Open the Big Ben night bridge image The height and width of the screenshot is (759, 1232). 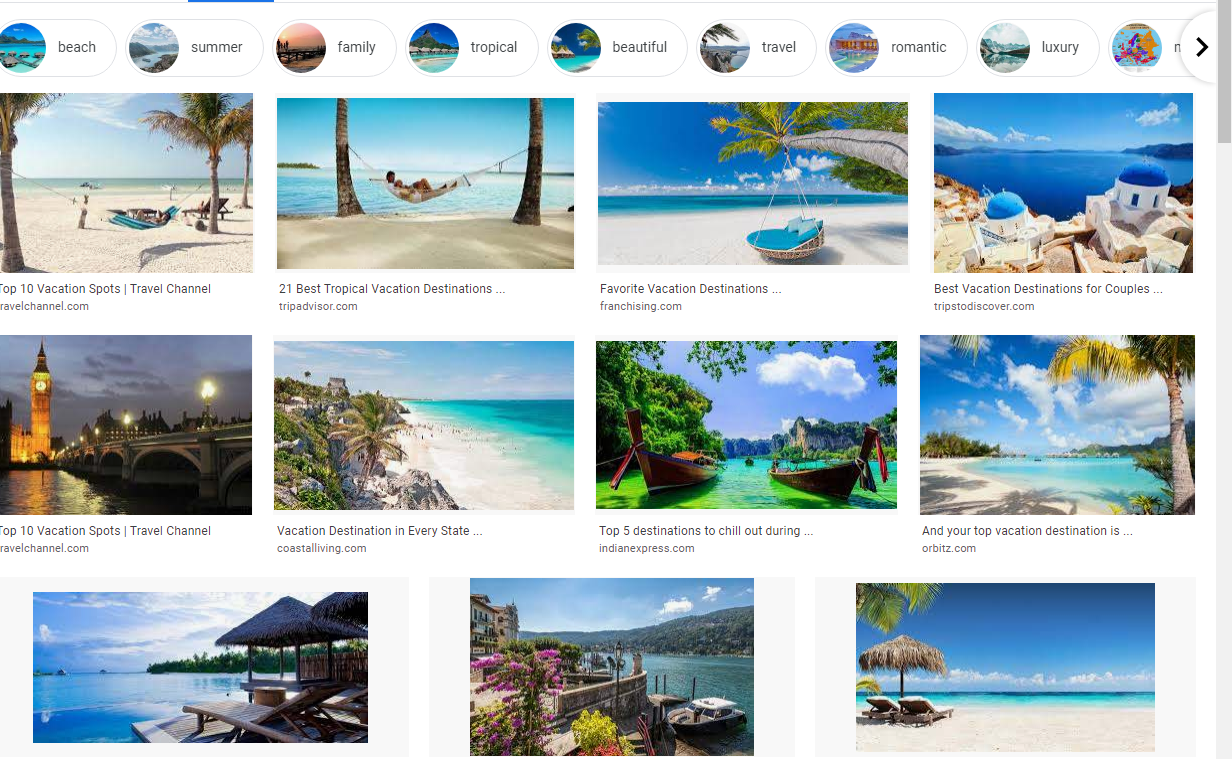click(126, 425)
